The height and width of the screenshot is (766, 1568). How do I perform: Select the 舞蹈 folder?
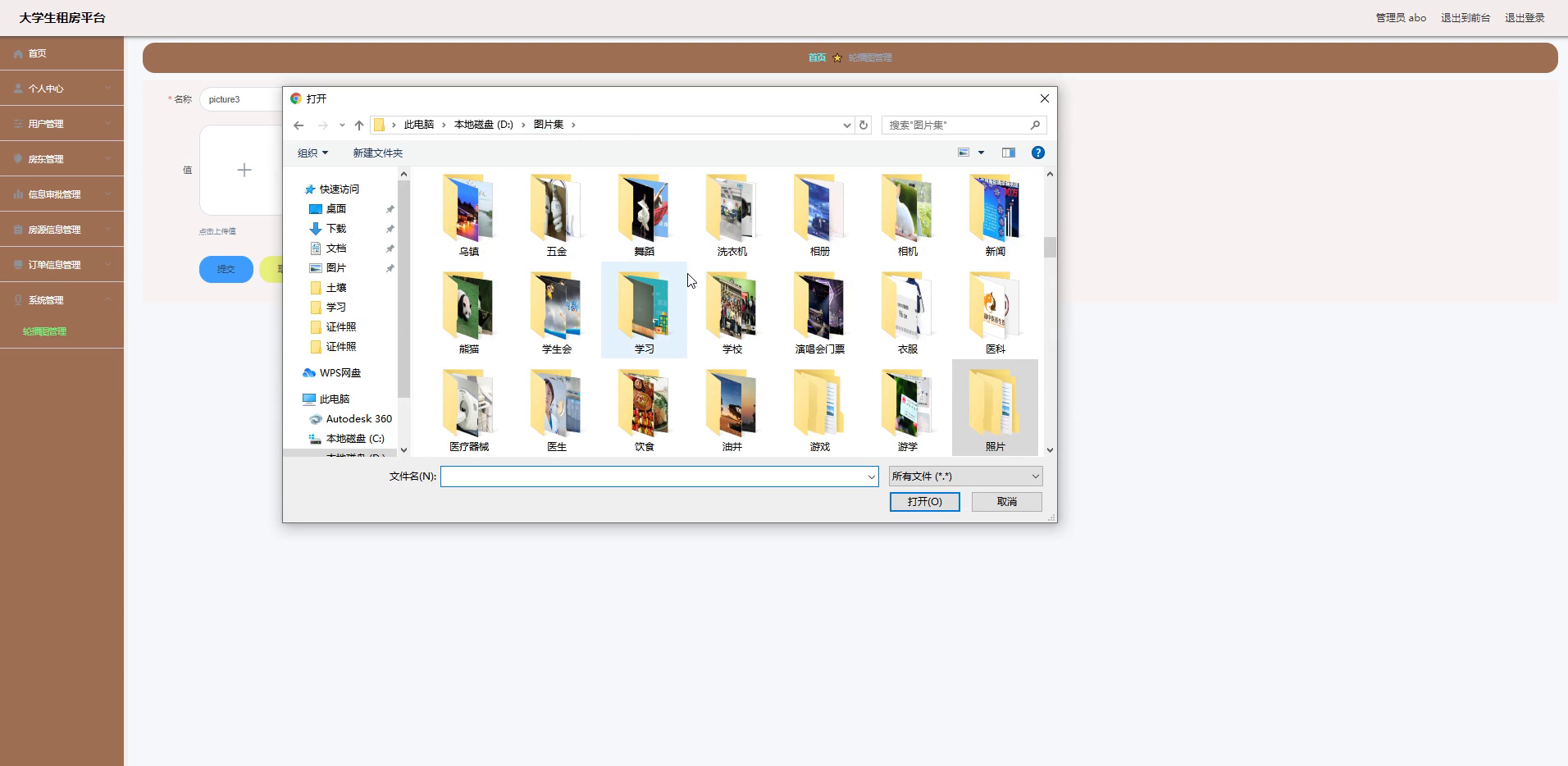pyautogui.click(x=644, y=215)
